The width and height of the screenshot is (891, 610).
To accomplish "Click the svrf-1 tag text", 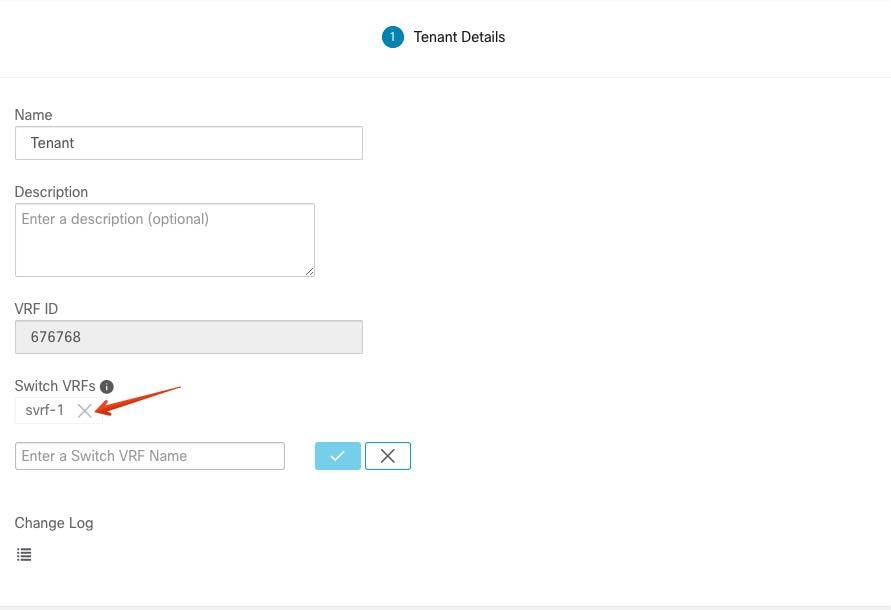I will pyautogui.click(x=44, y=410).
